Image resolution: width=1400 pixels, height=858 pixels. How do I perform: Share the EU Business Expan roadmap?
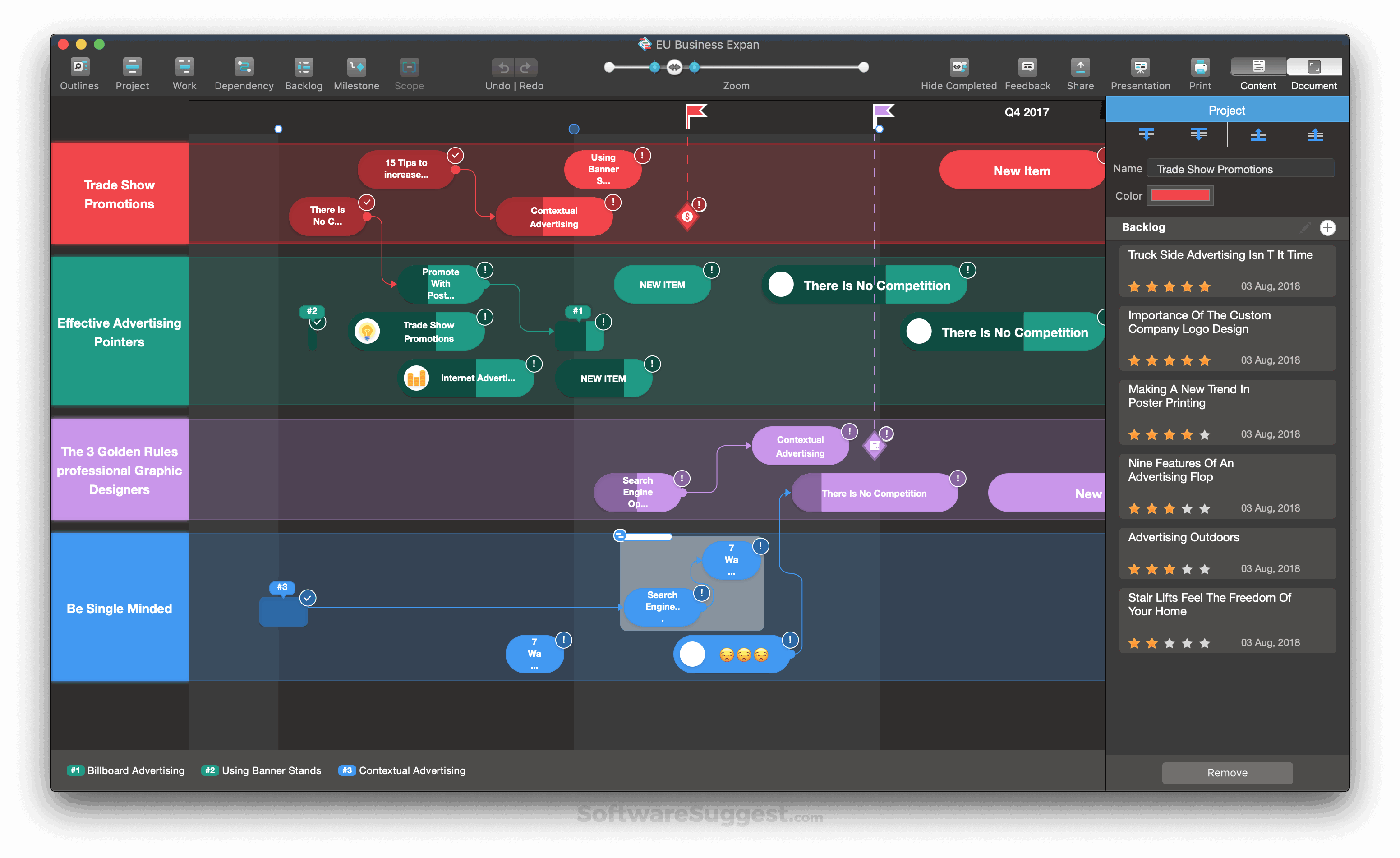[1080, 73]
